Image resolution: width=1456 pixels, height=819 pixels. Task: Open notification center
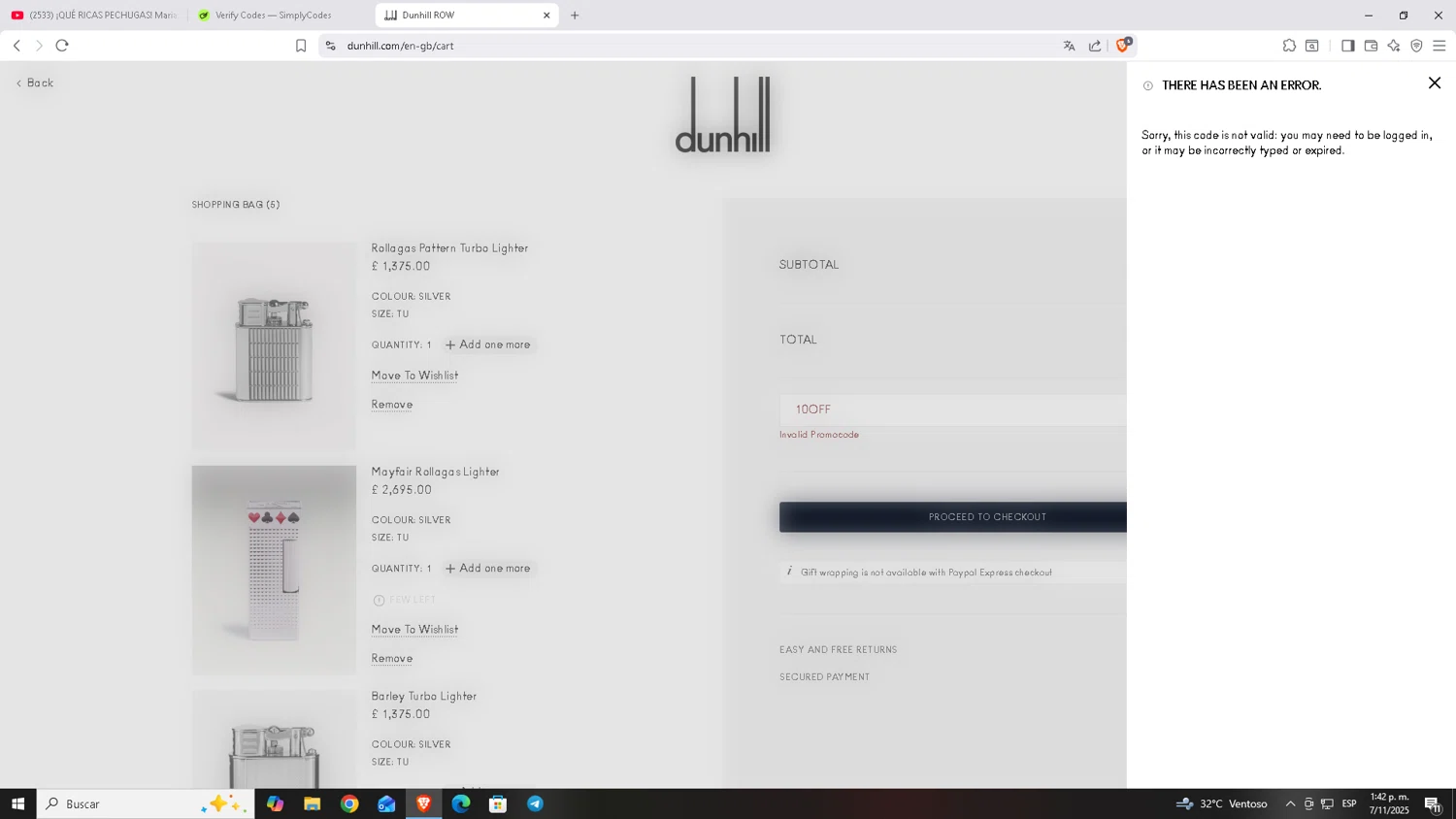pos(1433,803)
